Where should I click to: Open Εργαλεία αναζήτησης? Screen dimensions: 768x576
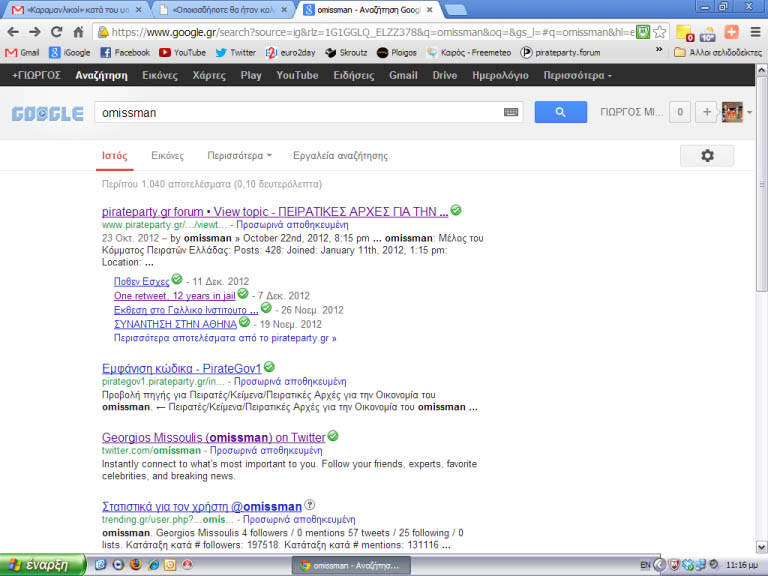click(x=340, y=156)
